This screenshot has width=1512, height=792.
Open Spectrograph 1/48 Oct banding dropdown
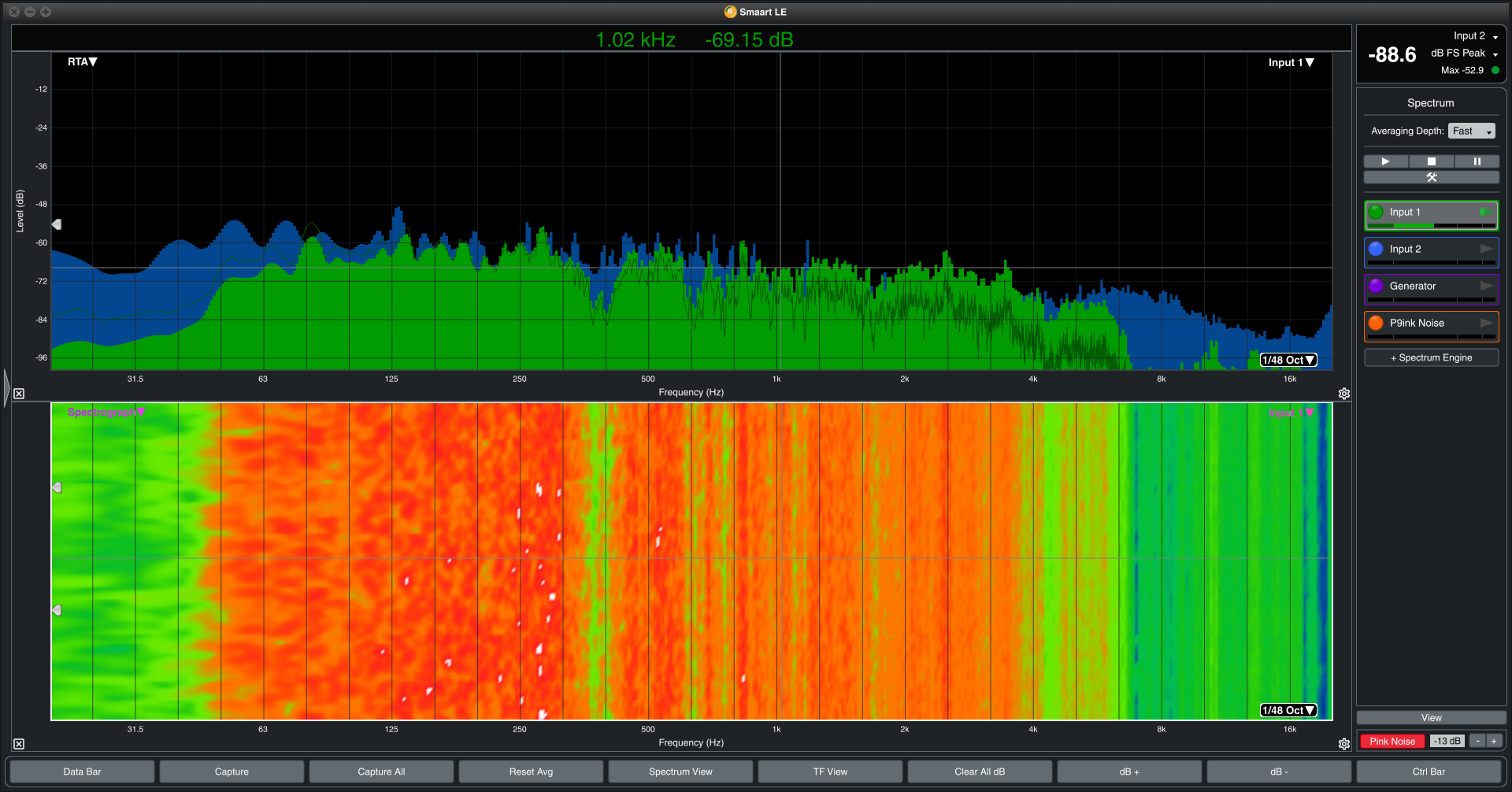coord(1288,710)
